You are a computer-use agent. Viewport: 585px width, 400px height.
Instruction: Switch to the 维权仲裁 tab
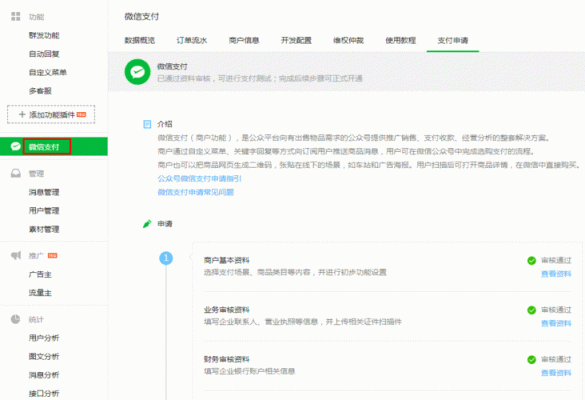348,40
